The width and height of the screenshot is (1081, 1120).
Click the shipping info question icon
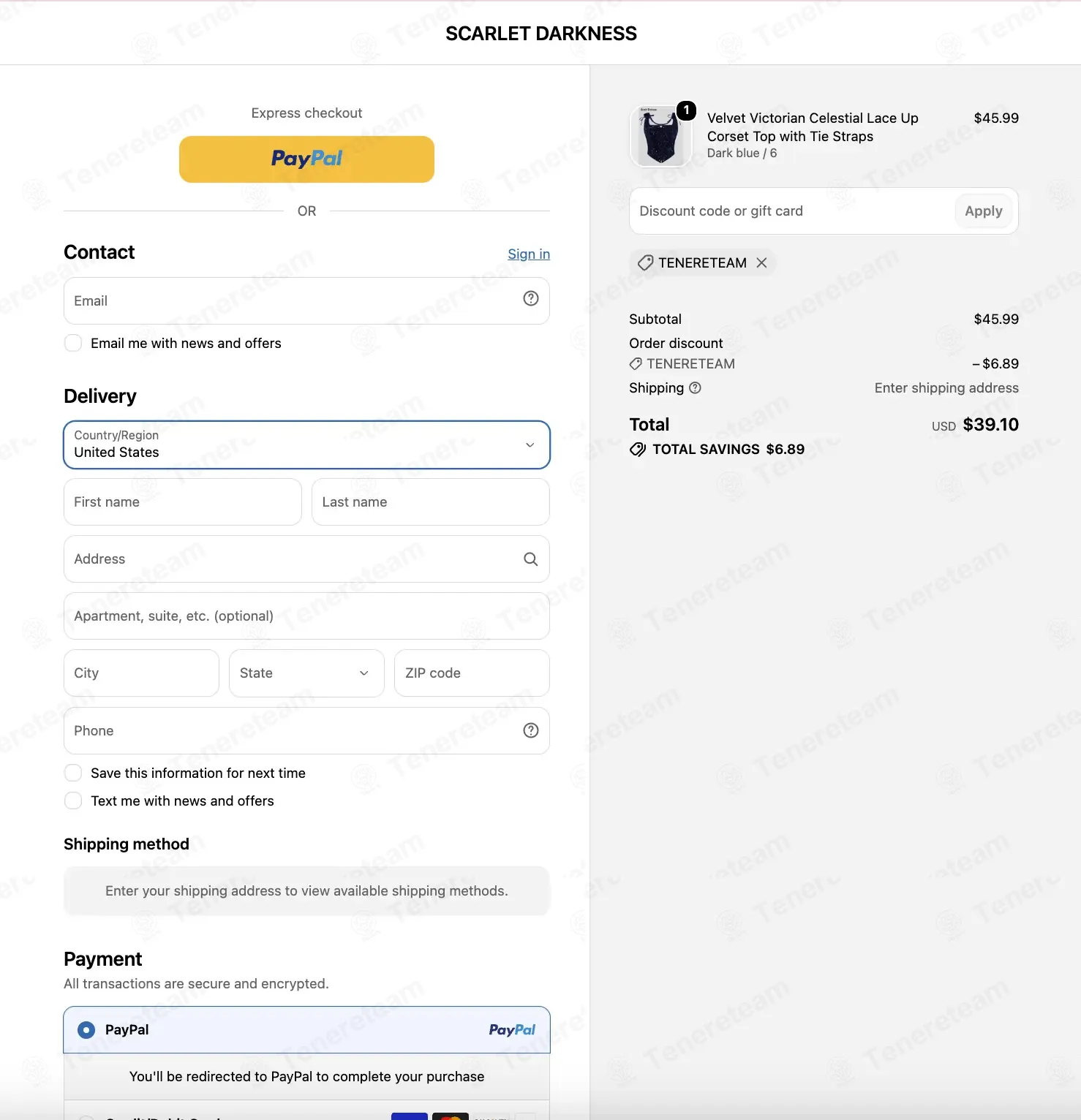696,388
